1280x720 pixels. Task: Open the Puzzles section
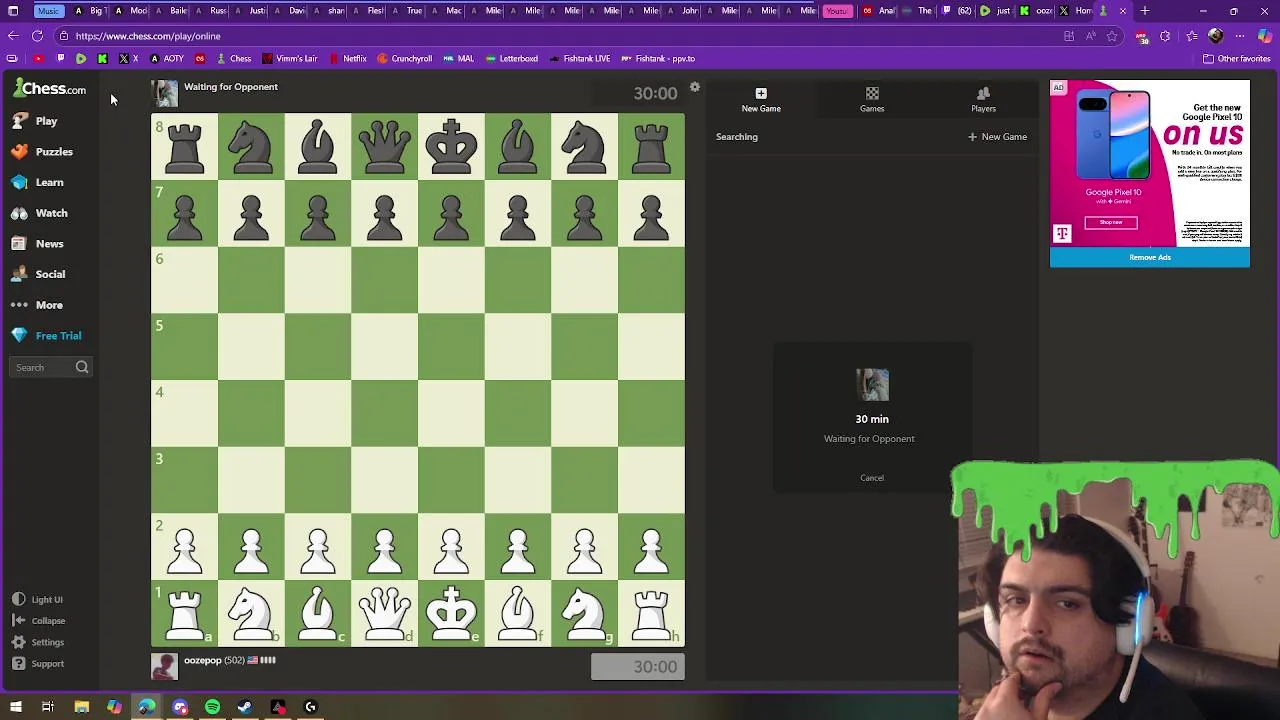(x=42, y=152)
